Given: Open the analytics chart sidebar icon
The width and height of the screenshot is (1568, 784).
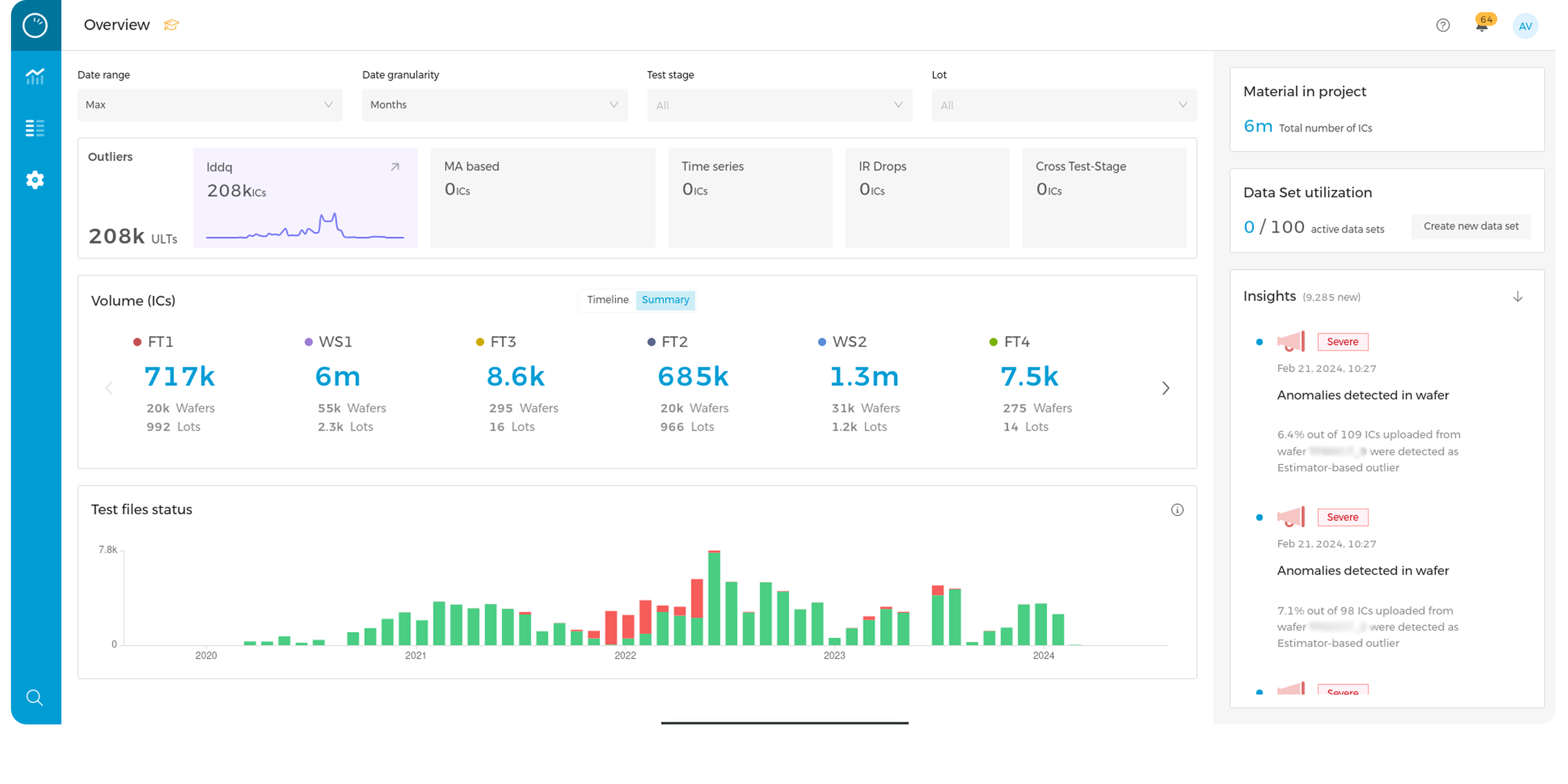Looking at the screenshot, I should click(x=34, y=76).
